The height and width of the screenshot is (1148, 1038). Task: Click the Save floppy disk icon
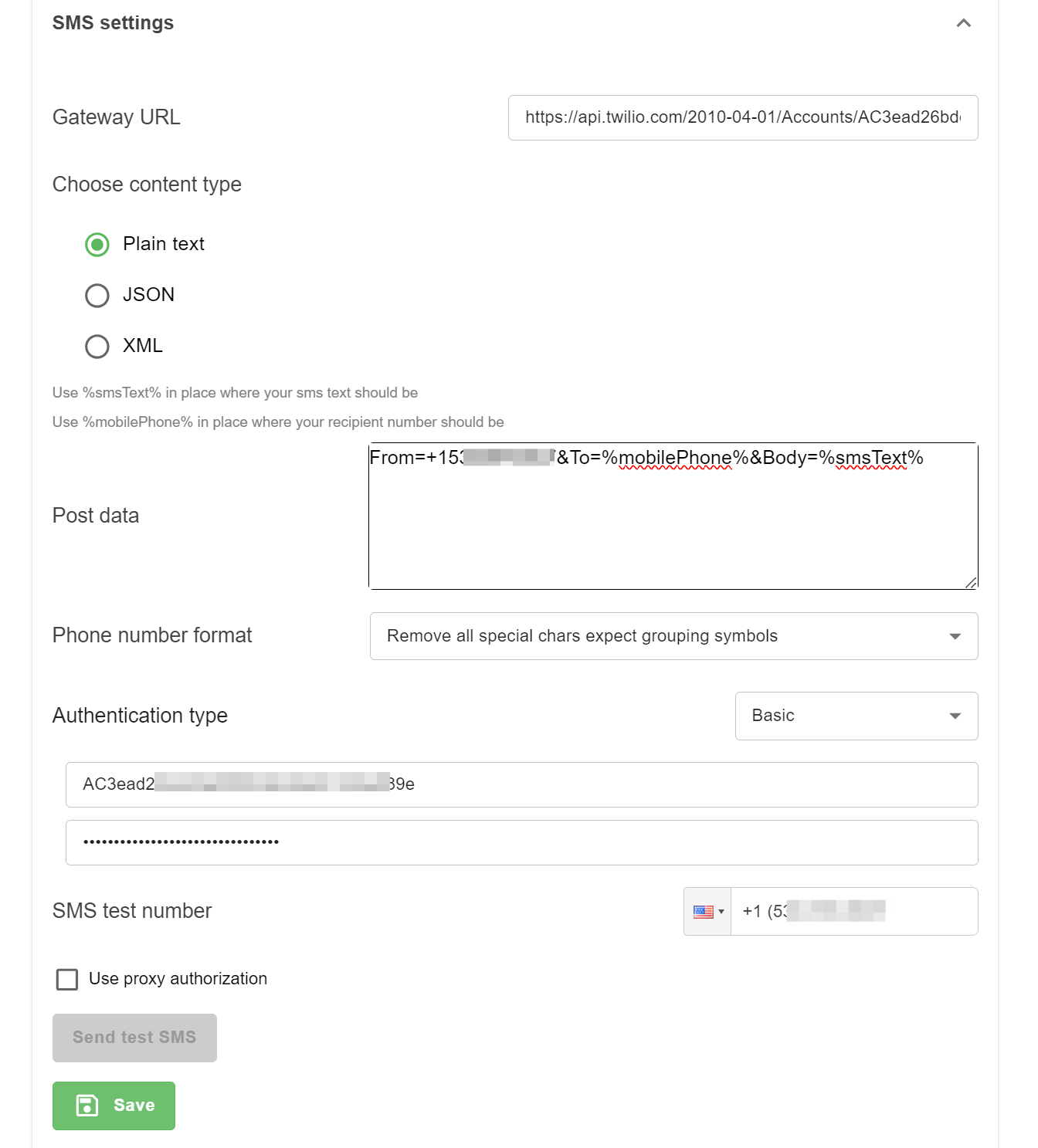pyautogui.click(x=87, y=1105)
